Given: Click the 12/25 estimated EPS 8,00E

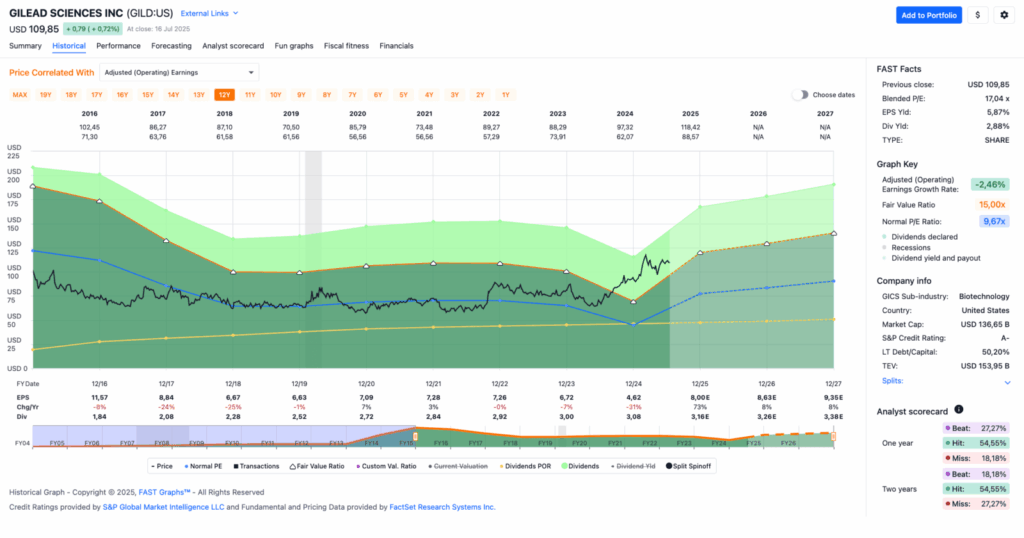Looking at the screenshot, I should 699,398.
